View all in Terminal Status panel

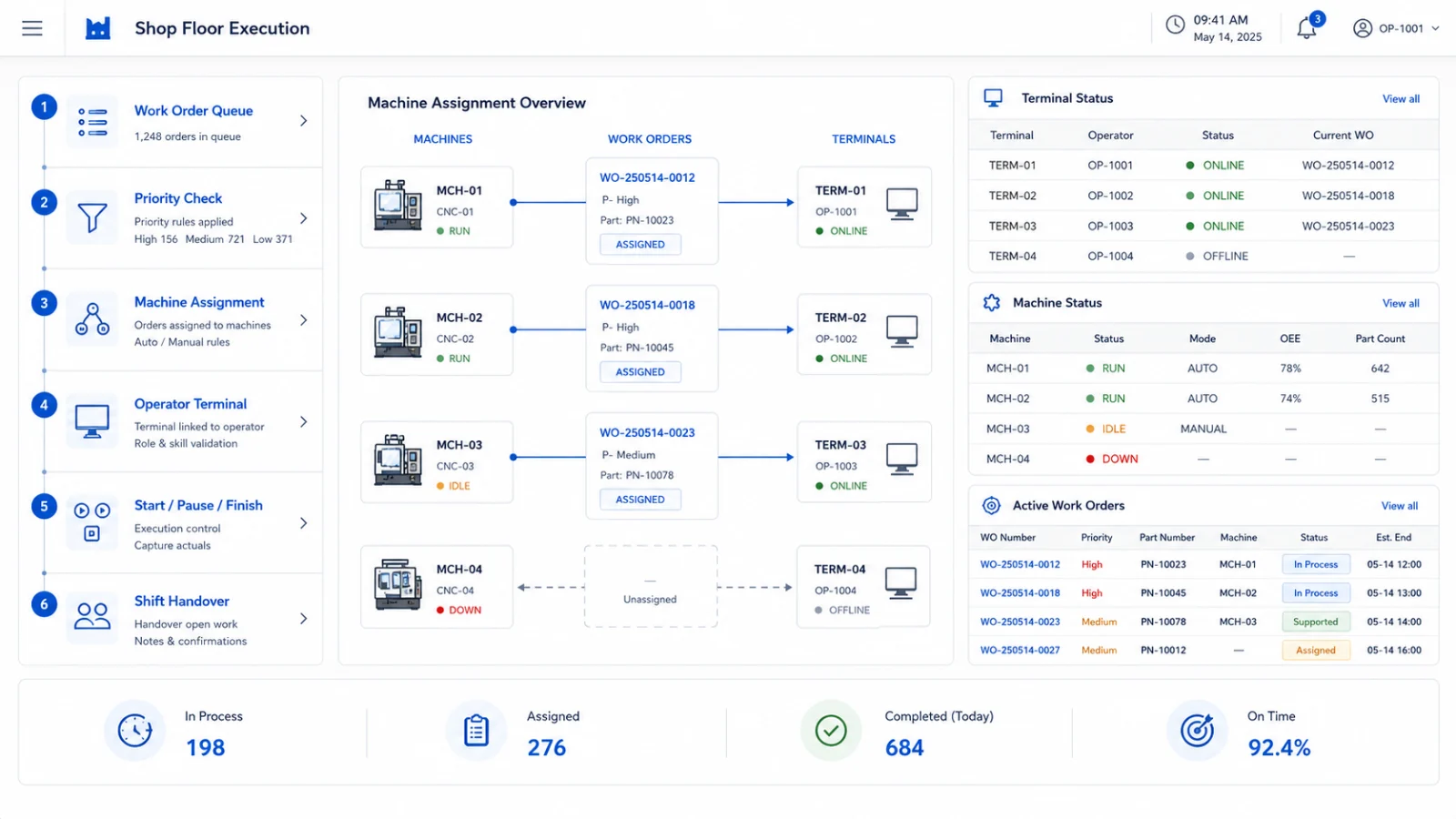click(x=1400, y=98)
